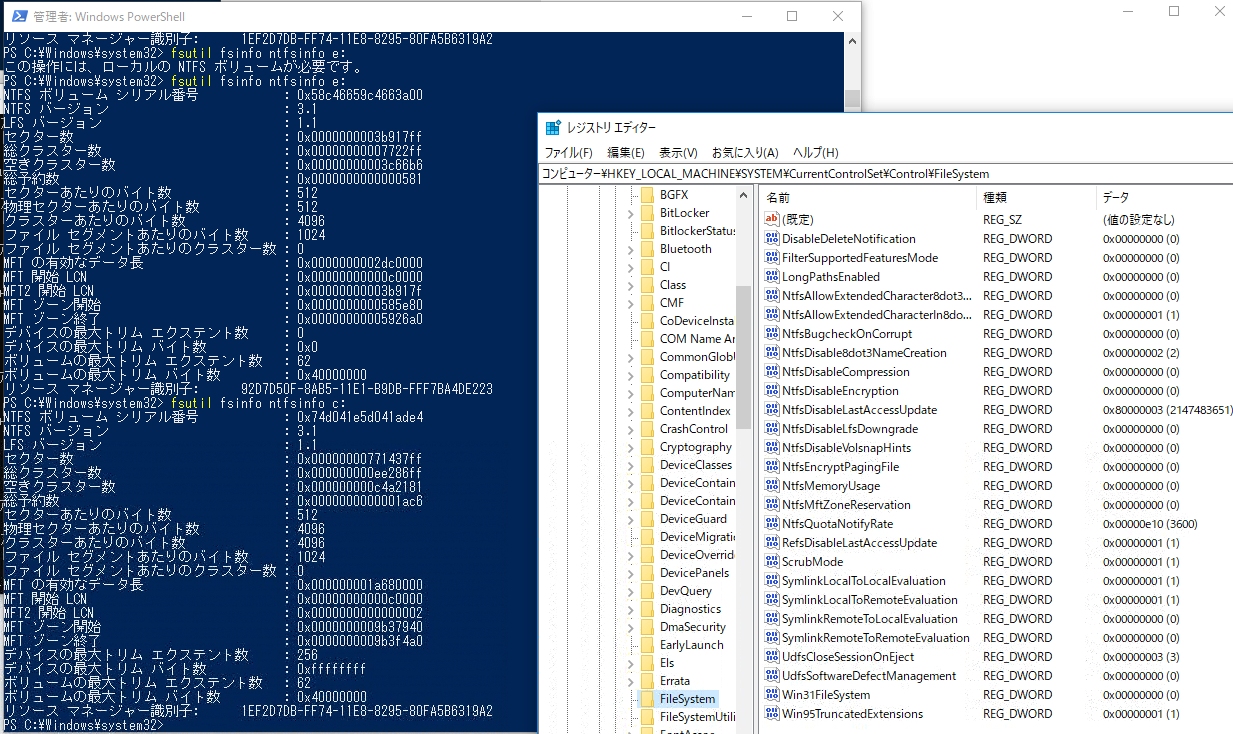Open the 編集(E) menu in Registry Editor
Viewport: 1233px width, 734px height.
(626, 152)
